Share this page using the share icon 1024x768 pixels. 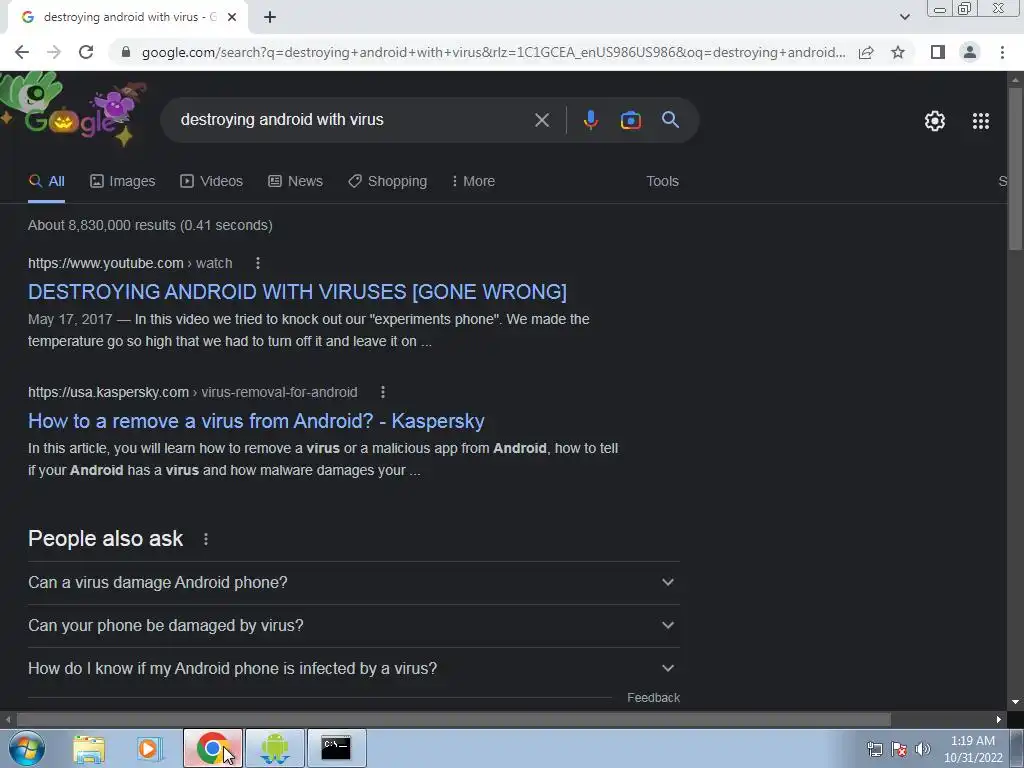pos(866,52)
